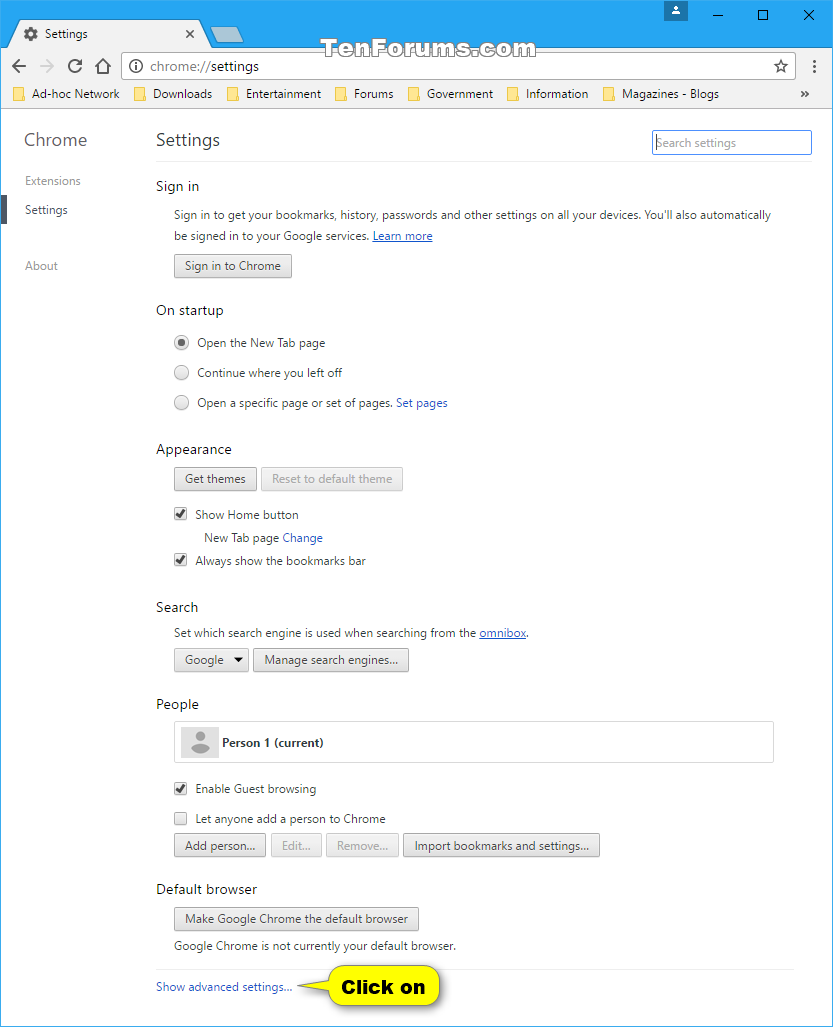833x1027 pixels.
Task: Reload the settings page
Action: point(75,66)
